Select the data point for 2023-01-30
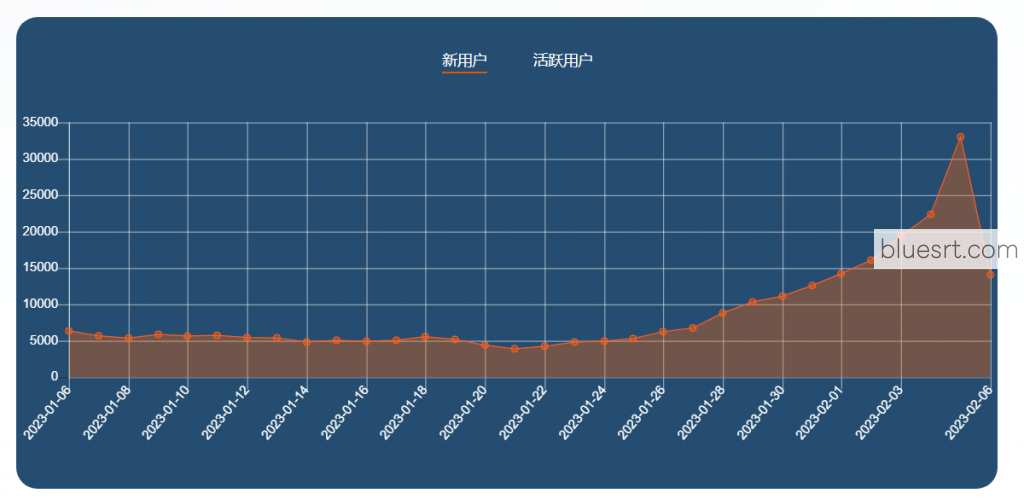Screen dimensions: 1024x499 pyautogui.click(x=782, y=296)
